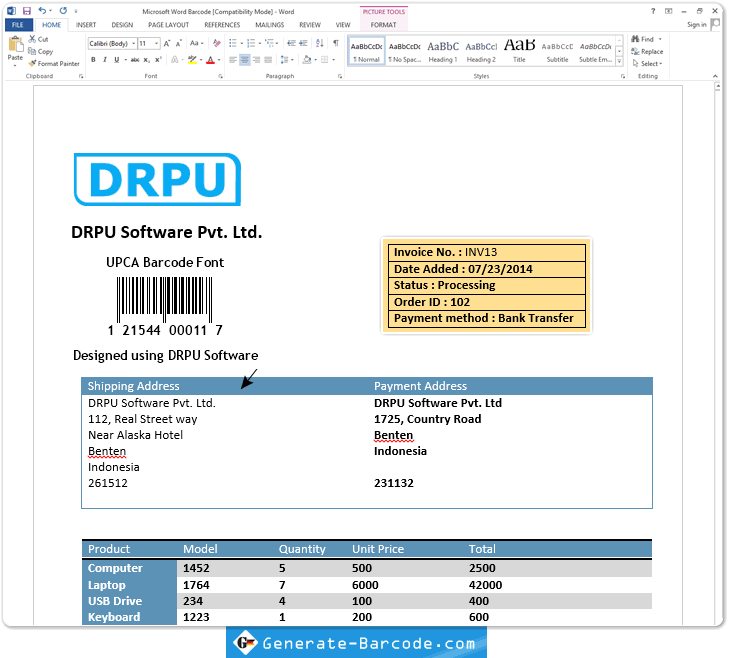Image resolution: width=729 pixels, height=658 pixels.
Task: Expand the Styles gallery
Action: pos(619,61)
